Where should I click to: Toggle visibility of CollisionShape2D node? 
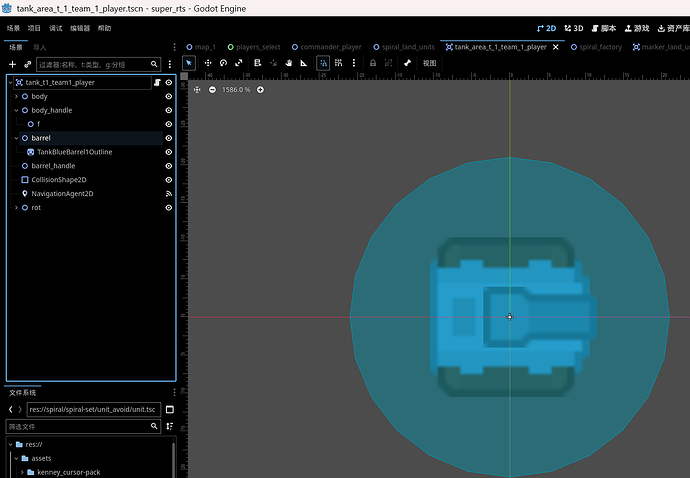[x=169, y=180]
